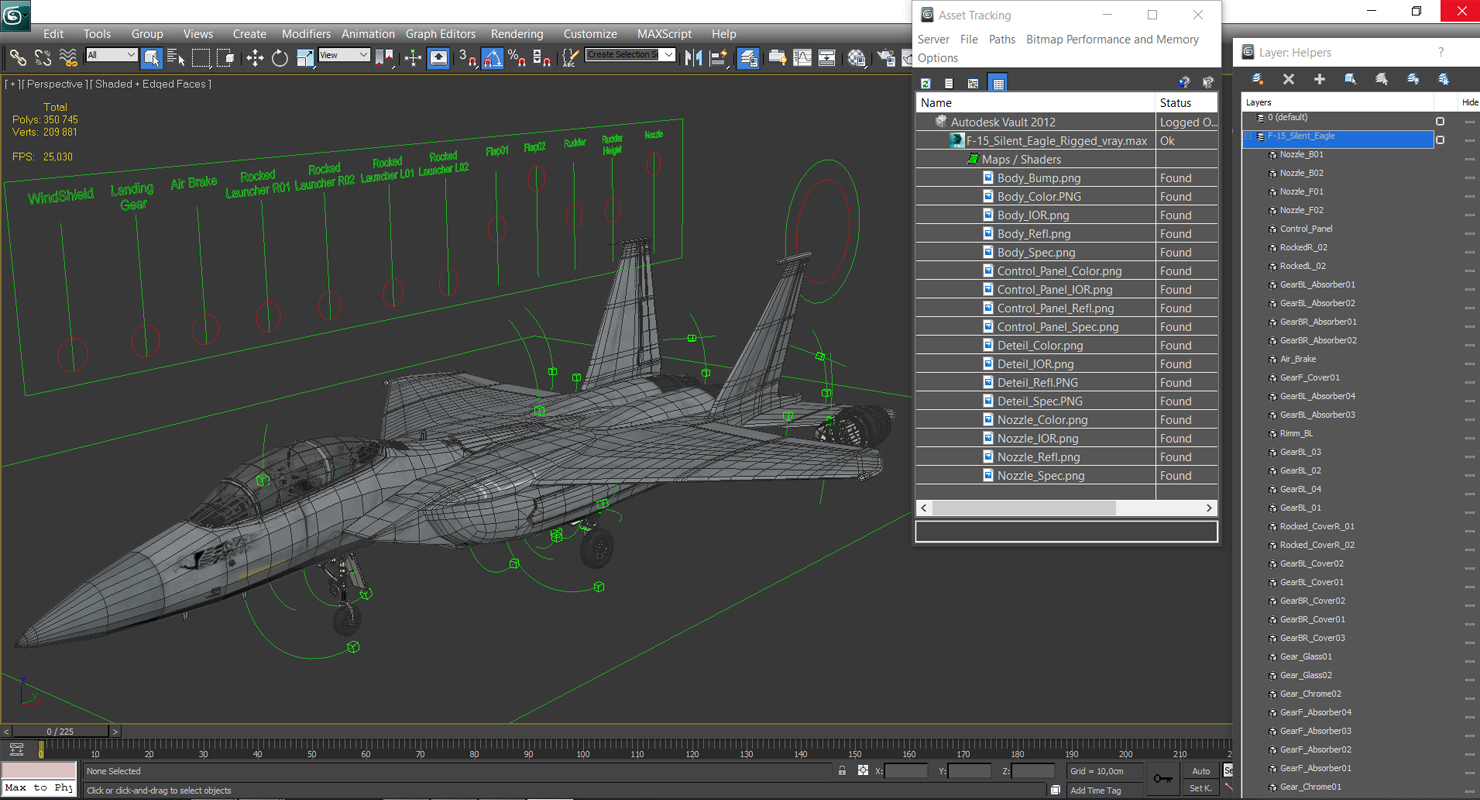Click the Align tool icon
The image size is (1480, 800).
718,58
